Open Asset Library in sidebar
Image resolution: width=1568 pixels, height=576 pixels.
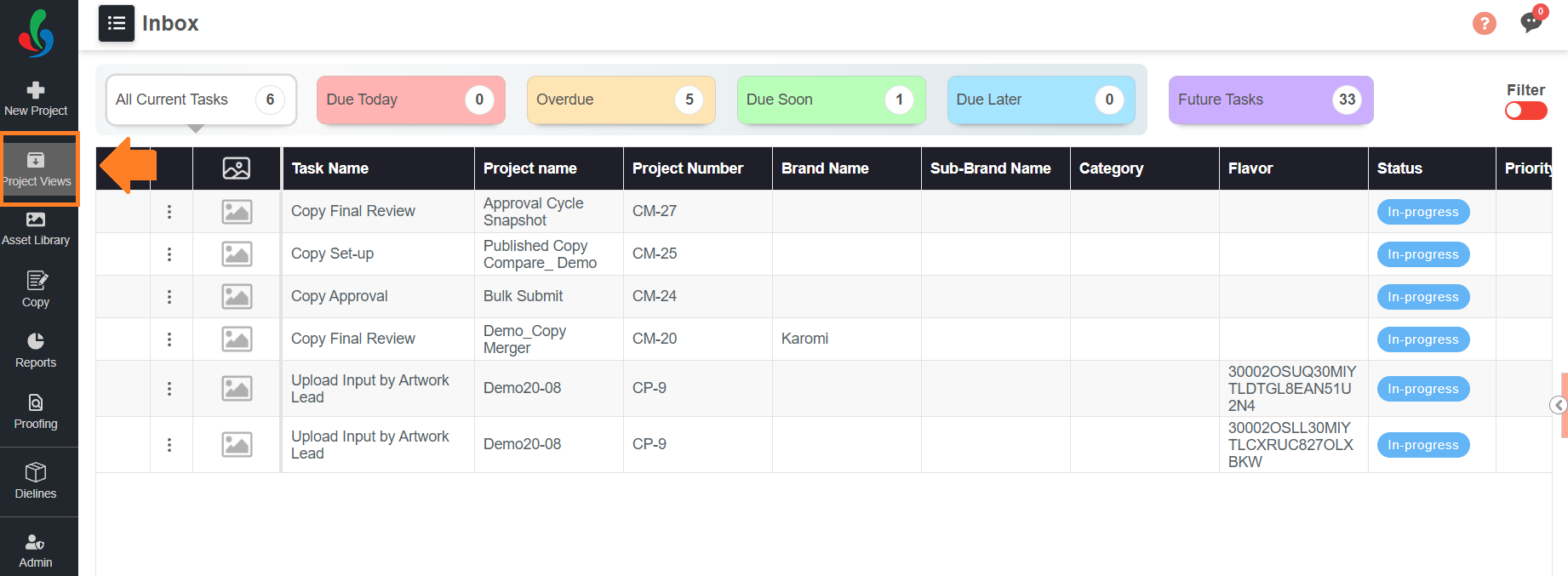pyautogui.click(x=36, y=229)
